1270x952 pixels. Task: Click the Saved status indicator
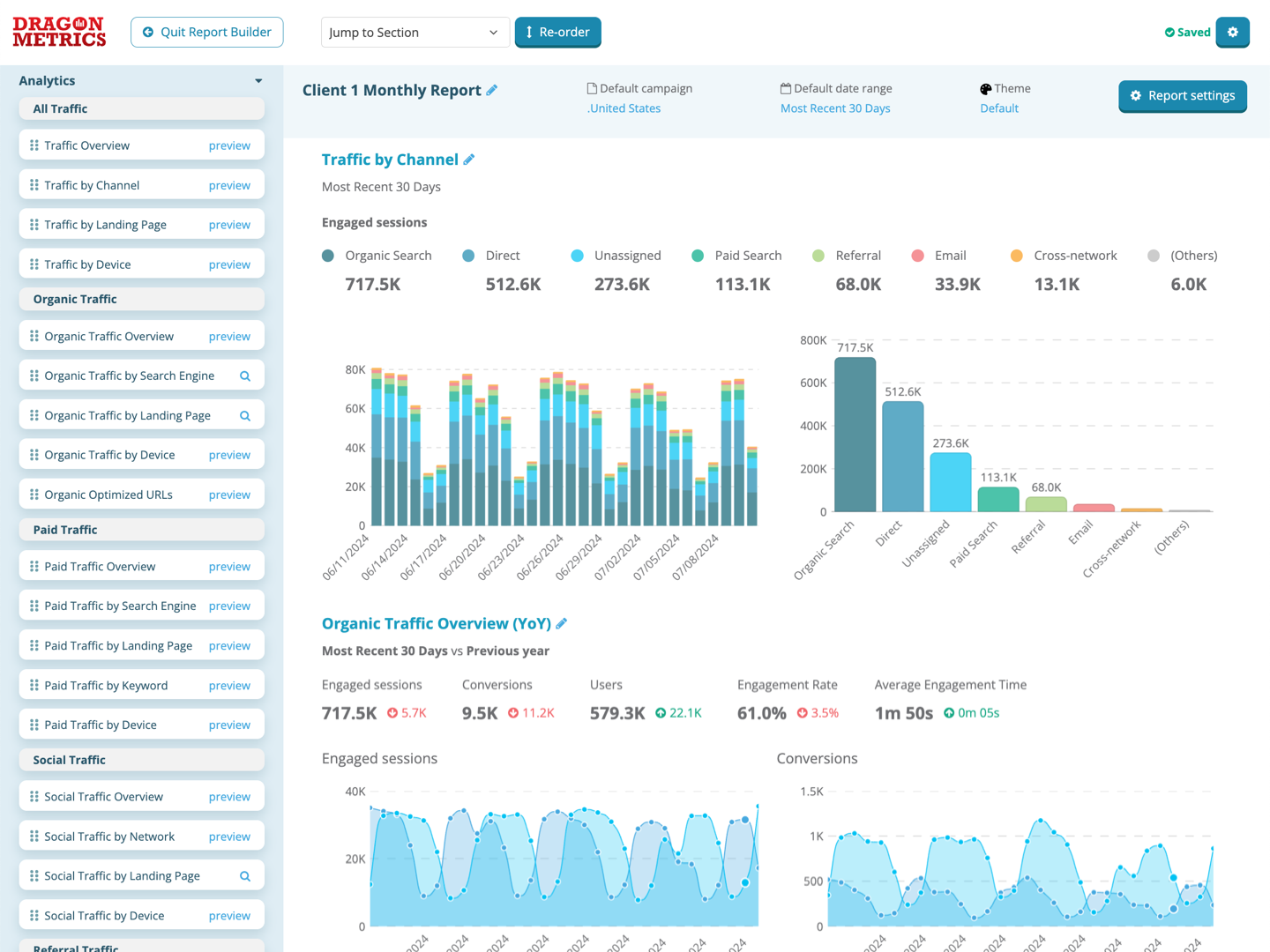click(1187, 33)
